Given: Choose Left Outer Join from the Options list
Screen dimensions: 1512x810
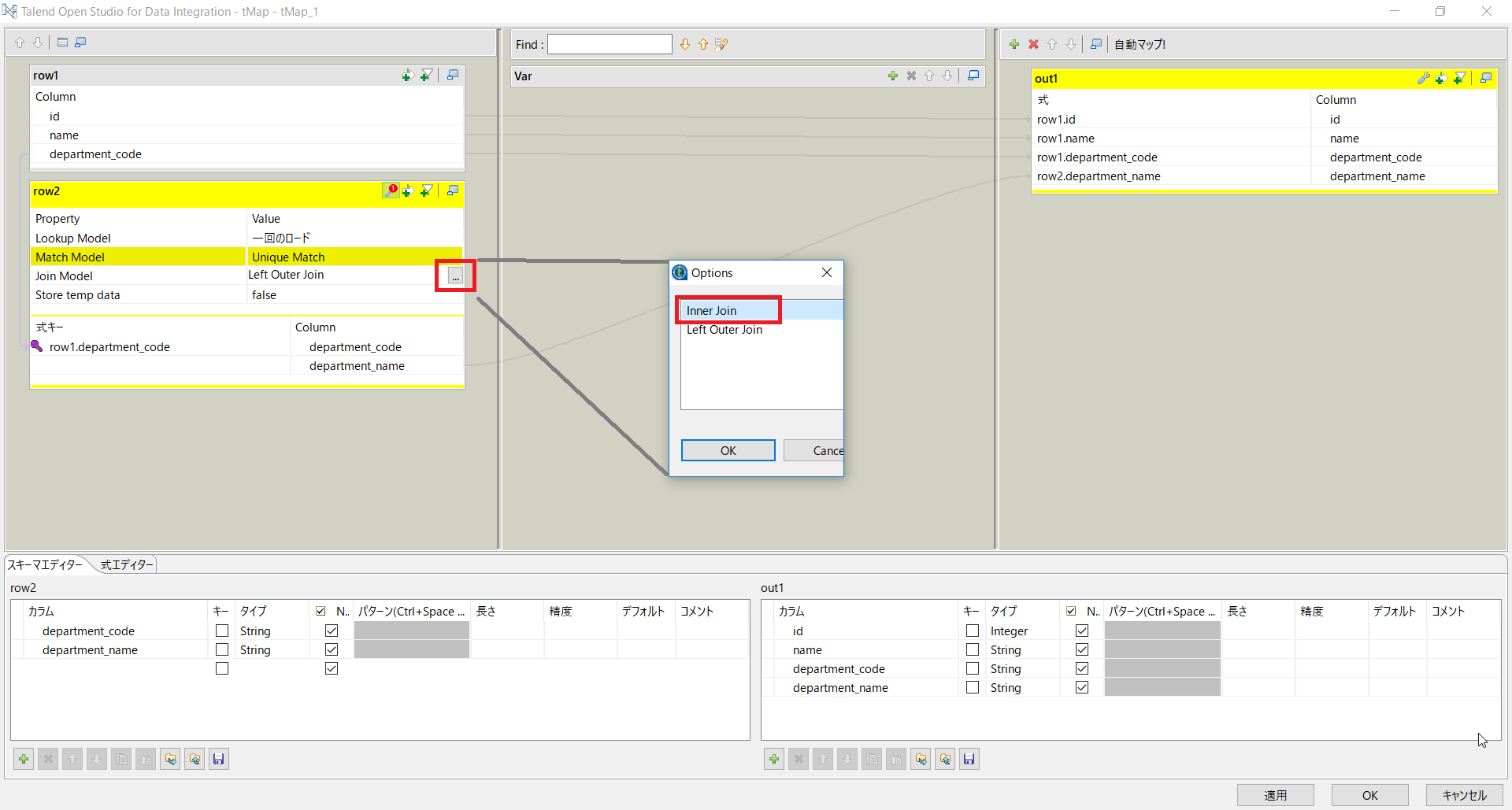Looking at the screenshot, I should (x=724, y=330).
